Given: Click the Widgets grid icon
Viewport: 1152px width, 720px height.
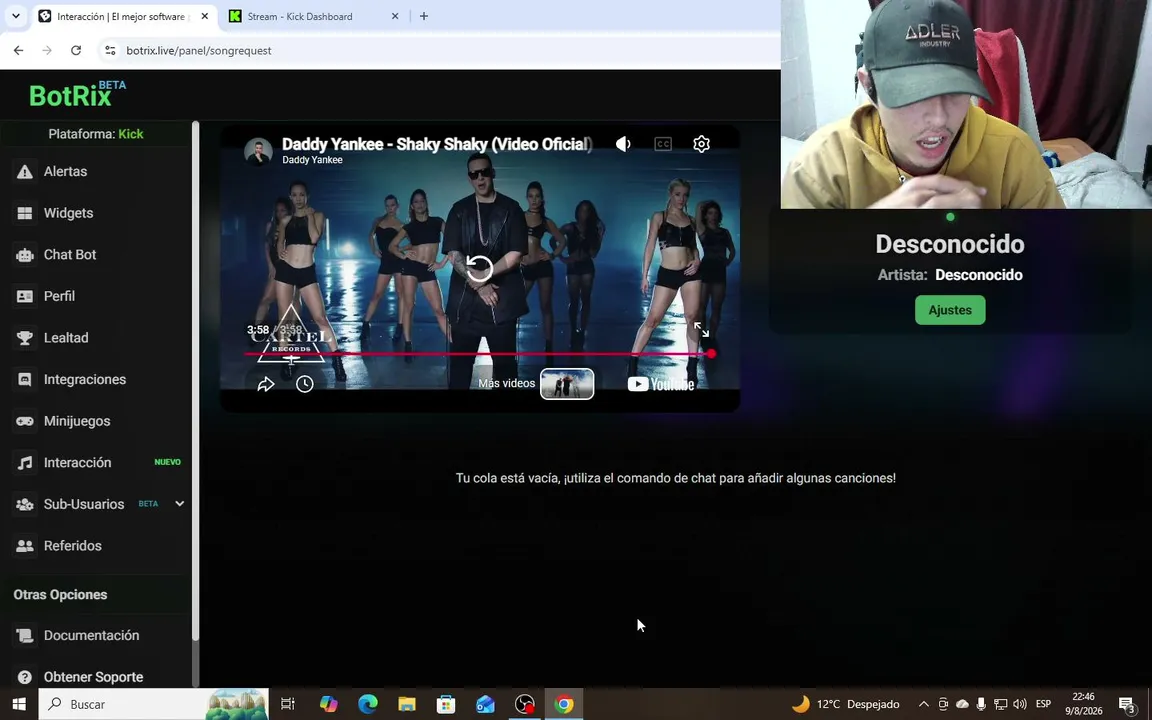Looking at the screenshot, I should pos(25,213).
